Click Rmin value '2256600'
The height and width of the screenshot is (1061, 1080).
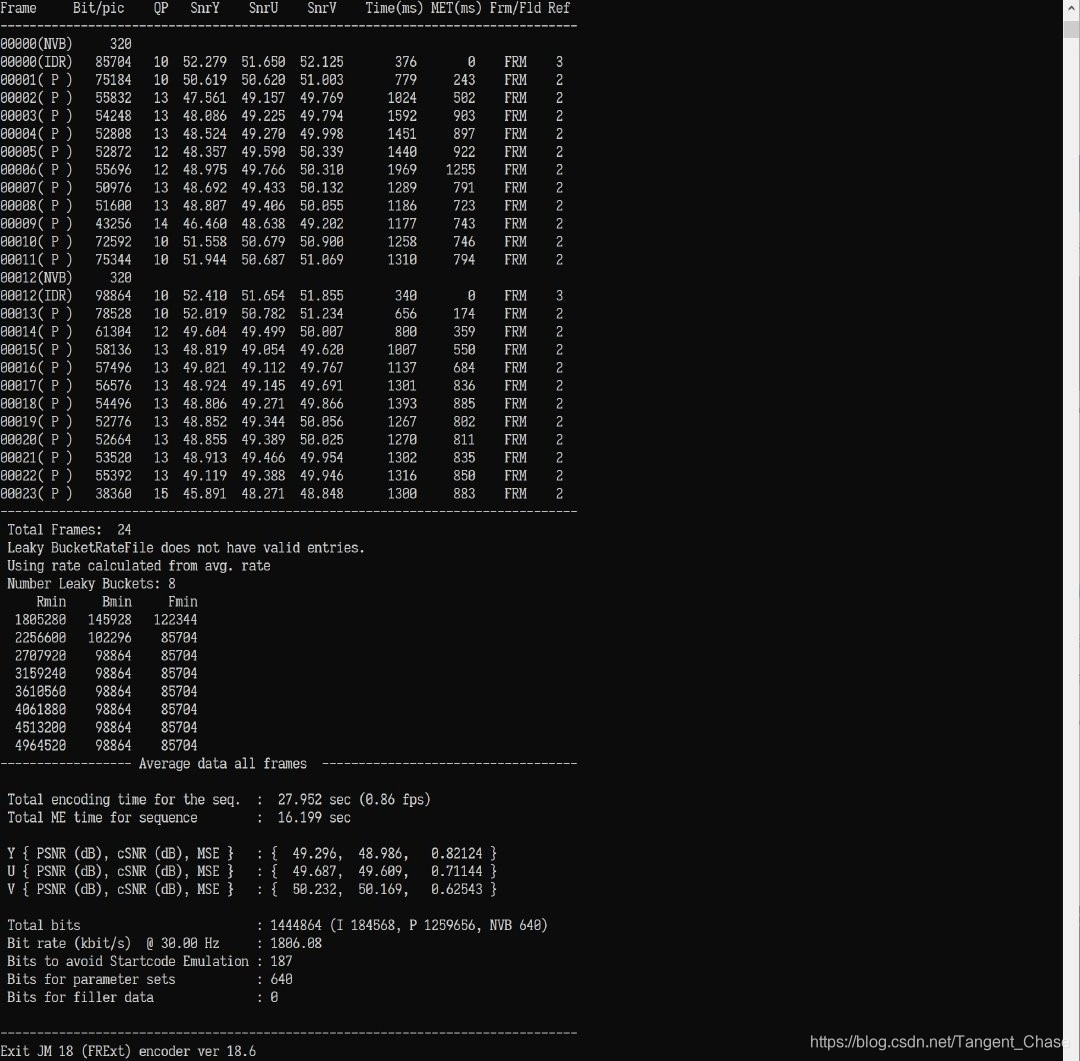click(40, 637)
